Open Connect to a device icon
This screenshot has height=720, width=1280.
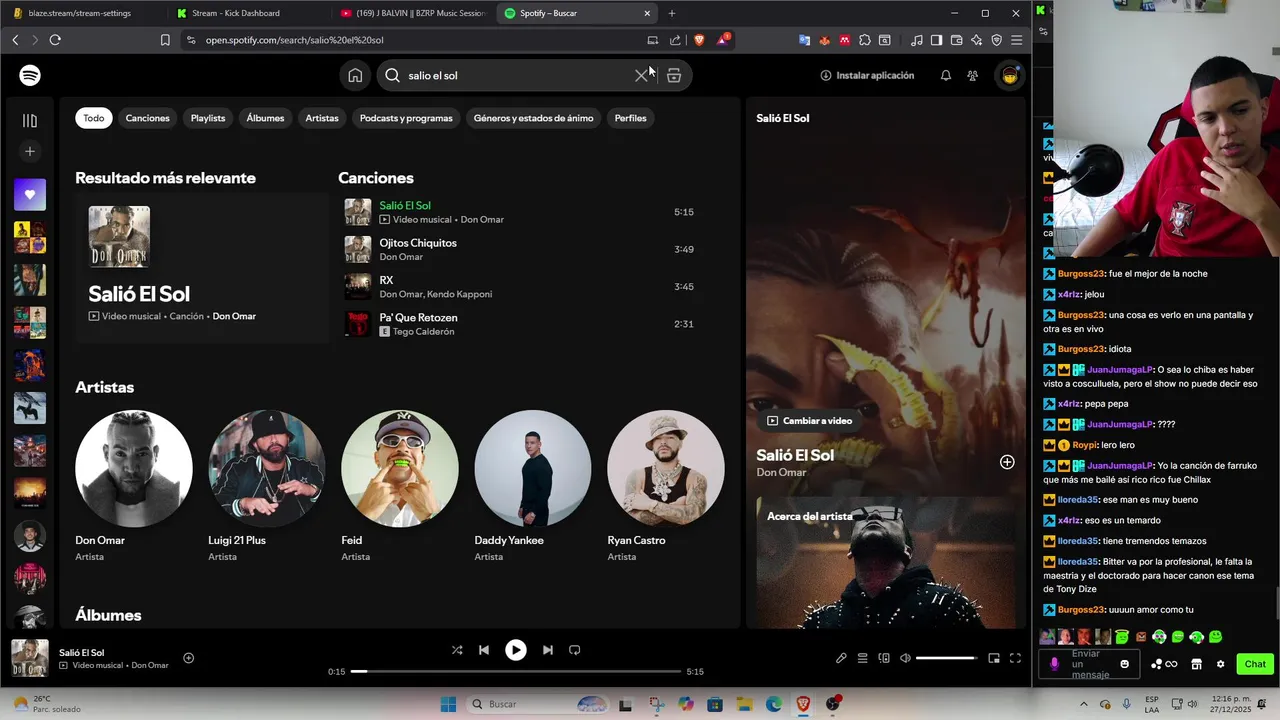point(884,658)
